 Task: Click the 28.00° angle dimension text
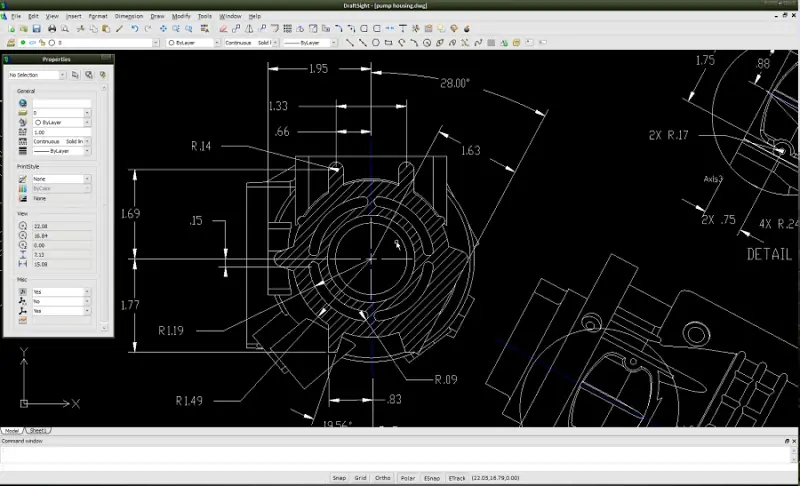pos(455,83)
